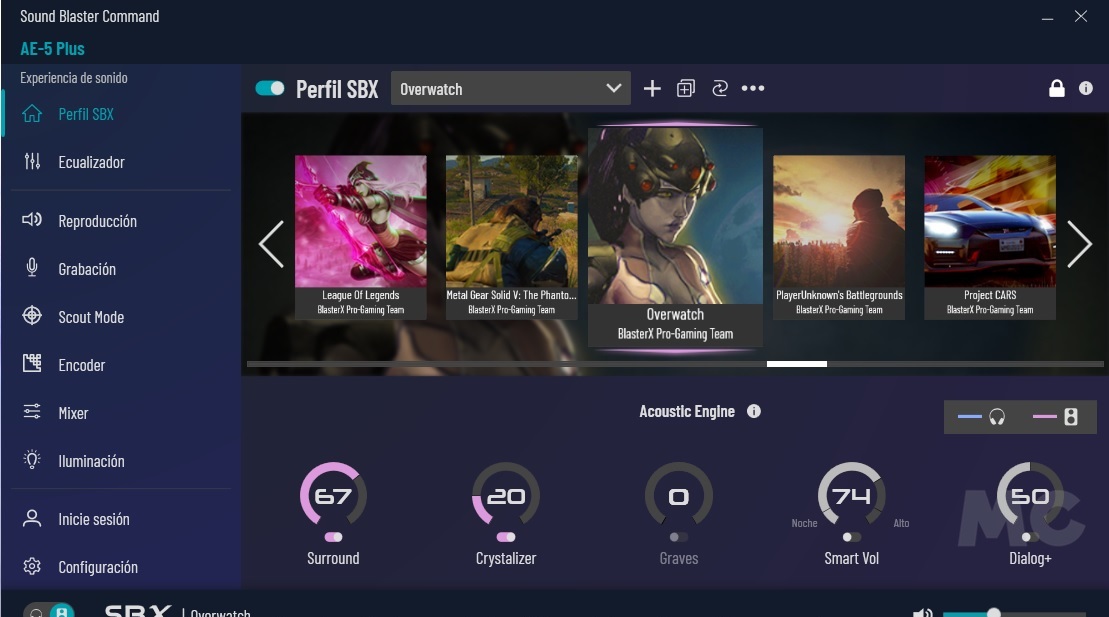Show previous profiles with left arrow

(x=271, y=244)
